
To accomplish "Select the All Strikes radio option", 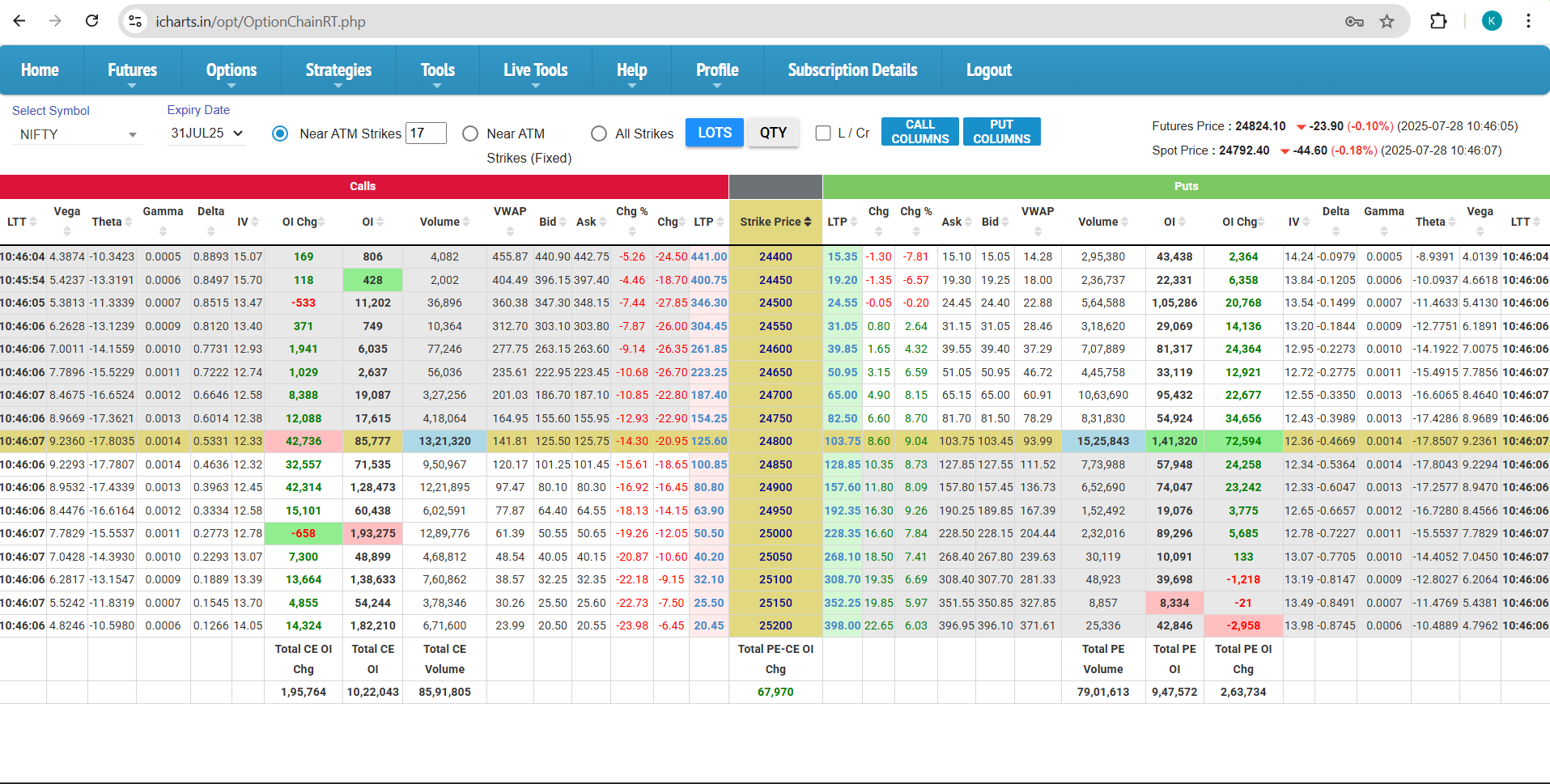I will [x=599, y=133].
